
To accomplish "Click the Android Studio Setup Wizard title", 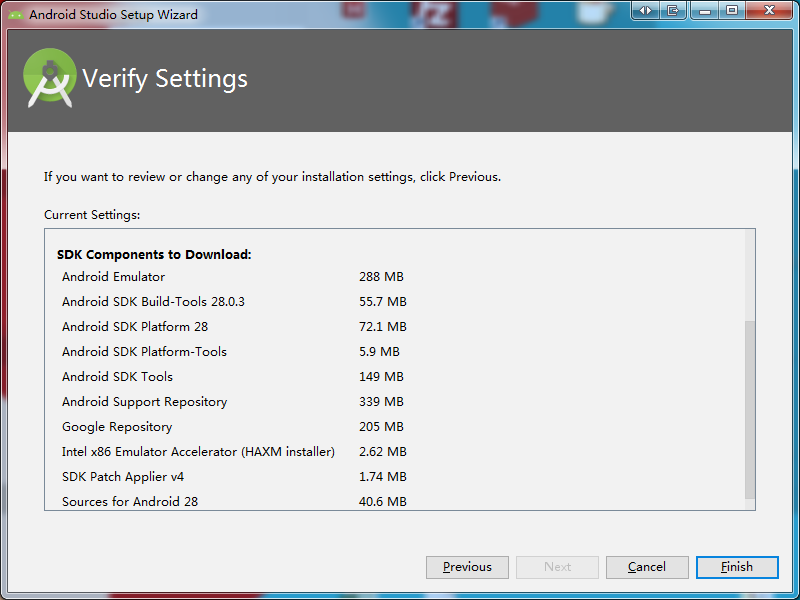I will click(x=113, y=14).
